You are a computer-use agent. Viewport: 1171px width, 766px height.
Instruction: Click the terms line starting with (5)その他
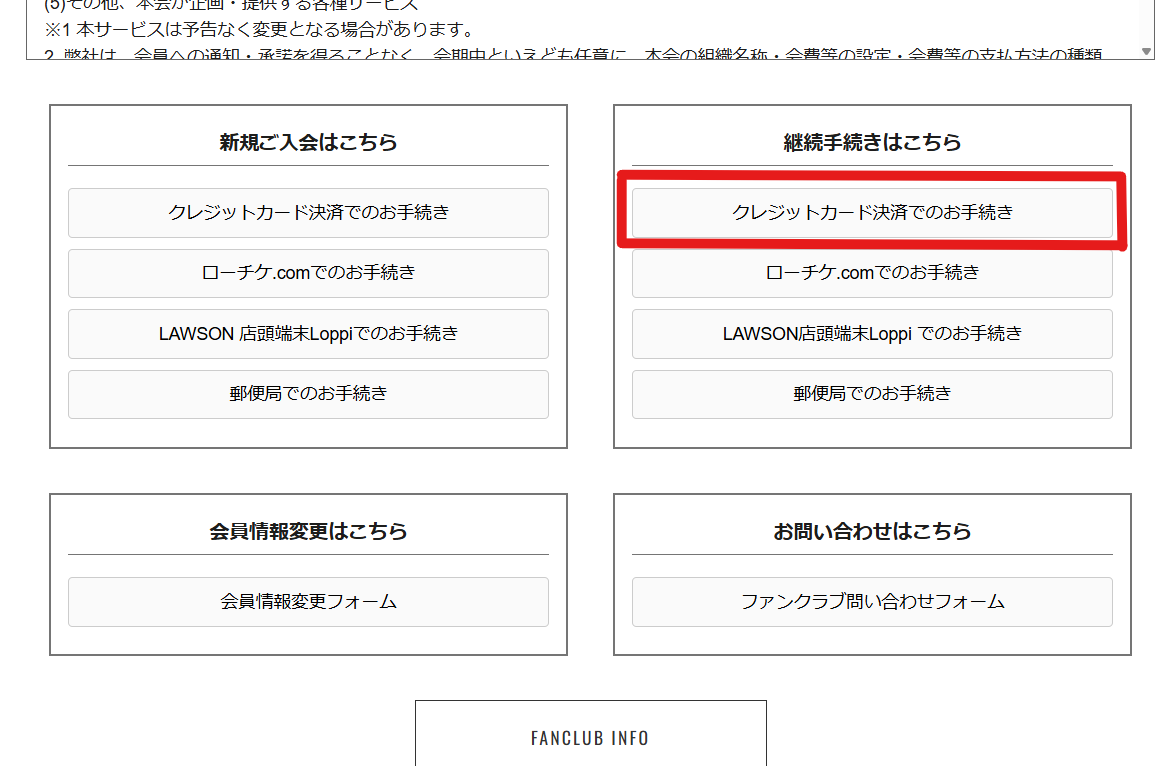click(230, 5)
